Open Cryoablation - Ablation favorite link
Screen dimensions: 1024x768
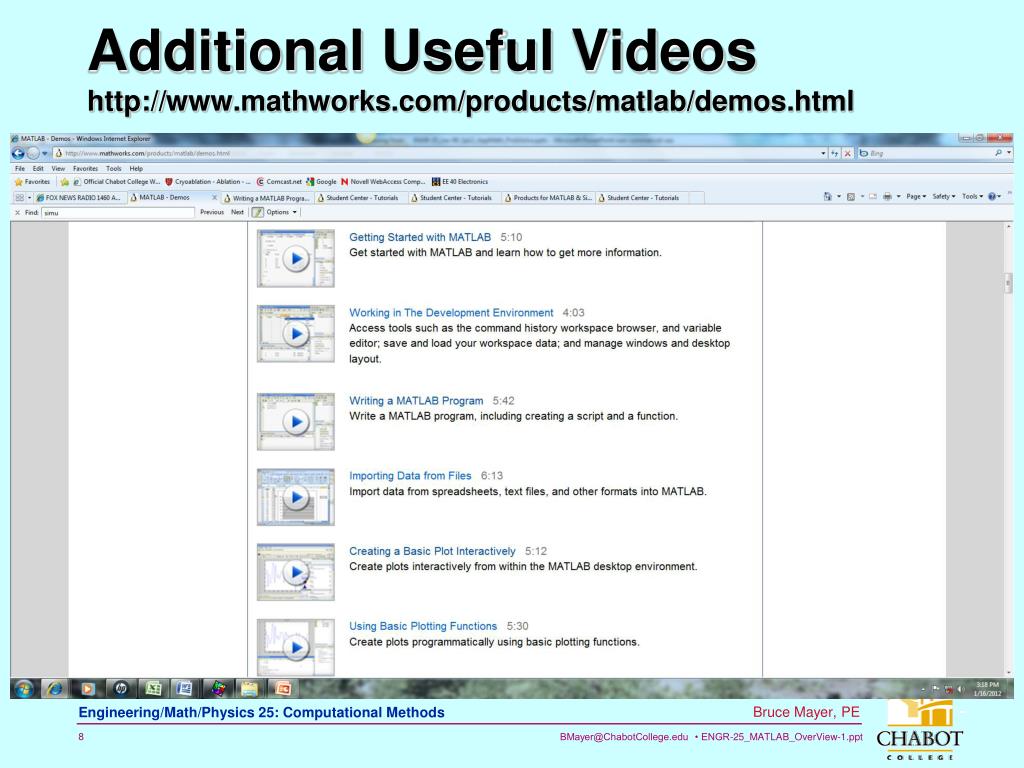click(x=208, y=182)
